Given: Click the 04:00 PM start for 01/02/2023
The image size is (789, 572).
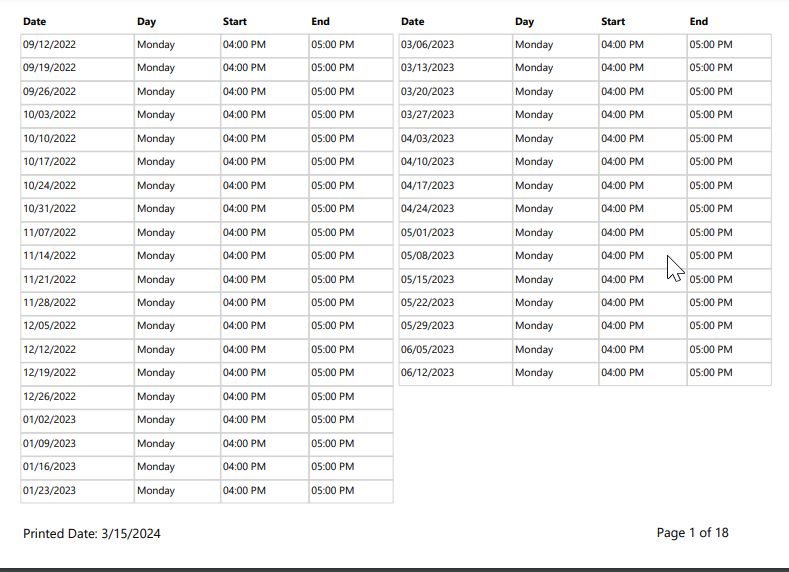Looking at the screenshot, I should (x=264, y=420).
